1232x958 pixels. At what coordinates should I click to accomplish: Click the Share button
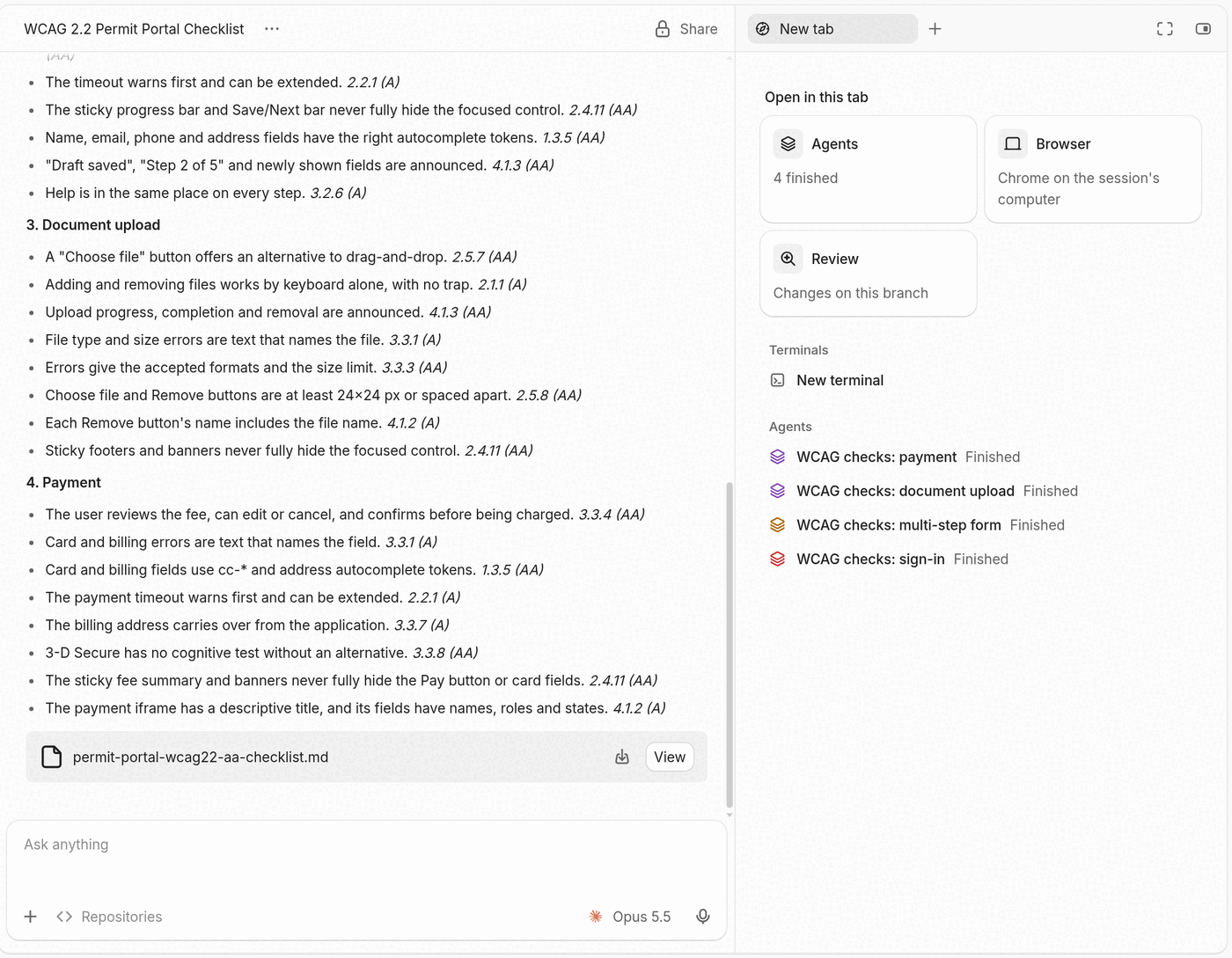(x=686, y=29)
